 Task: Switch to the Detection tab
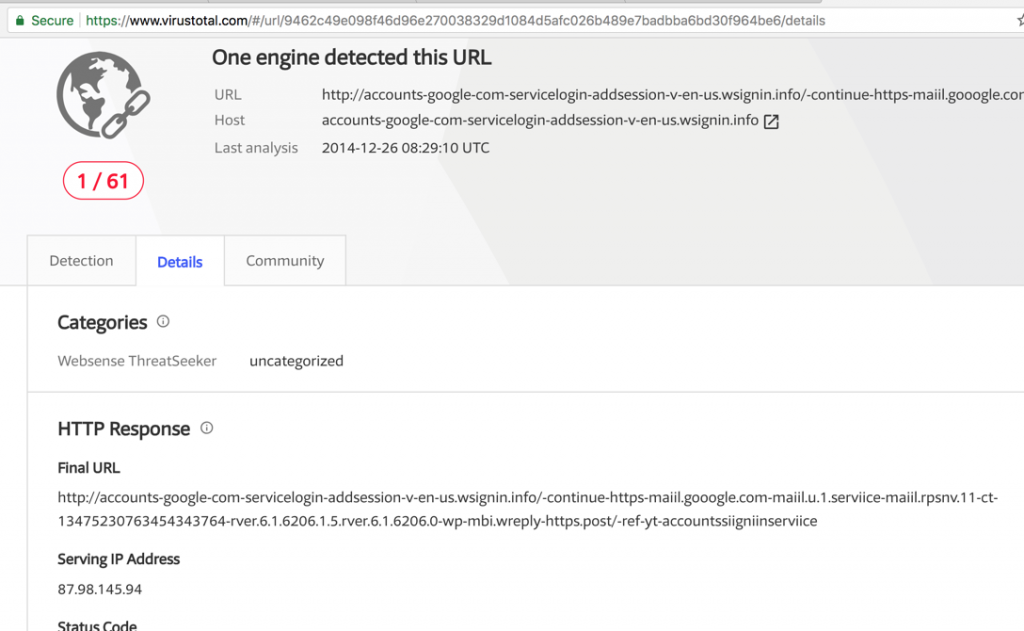(81, 260)
